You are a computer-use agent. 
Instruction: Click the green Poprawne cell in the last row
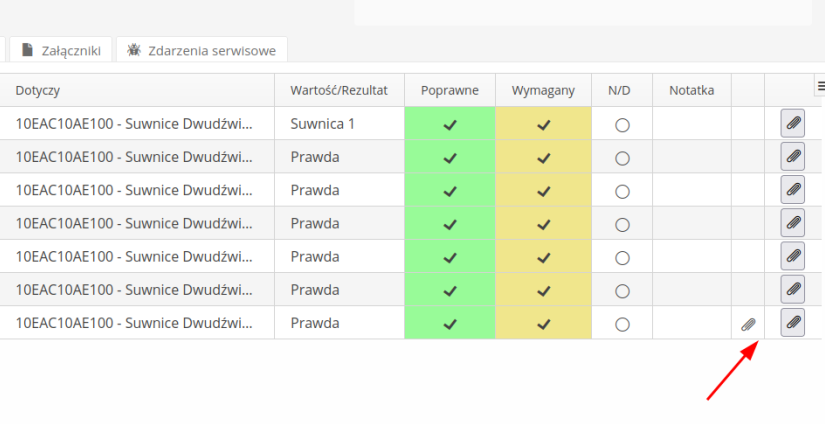(450, 324)
